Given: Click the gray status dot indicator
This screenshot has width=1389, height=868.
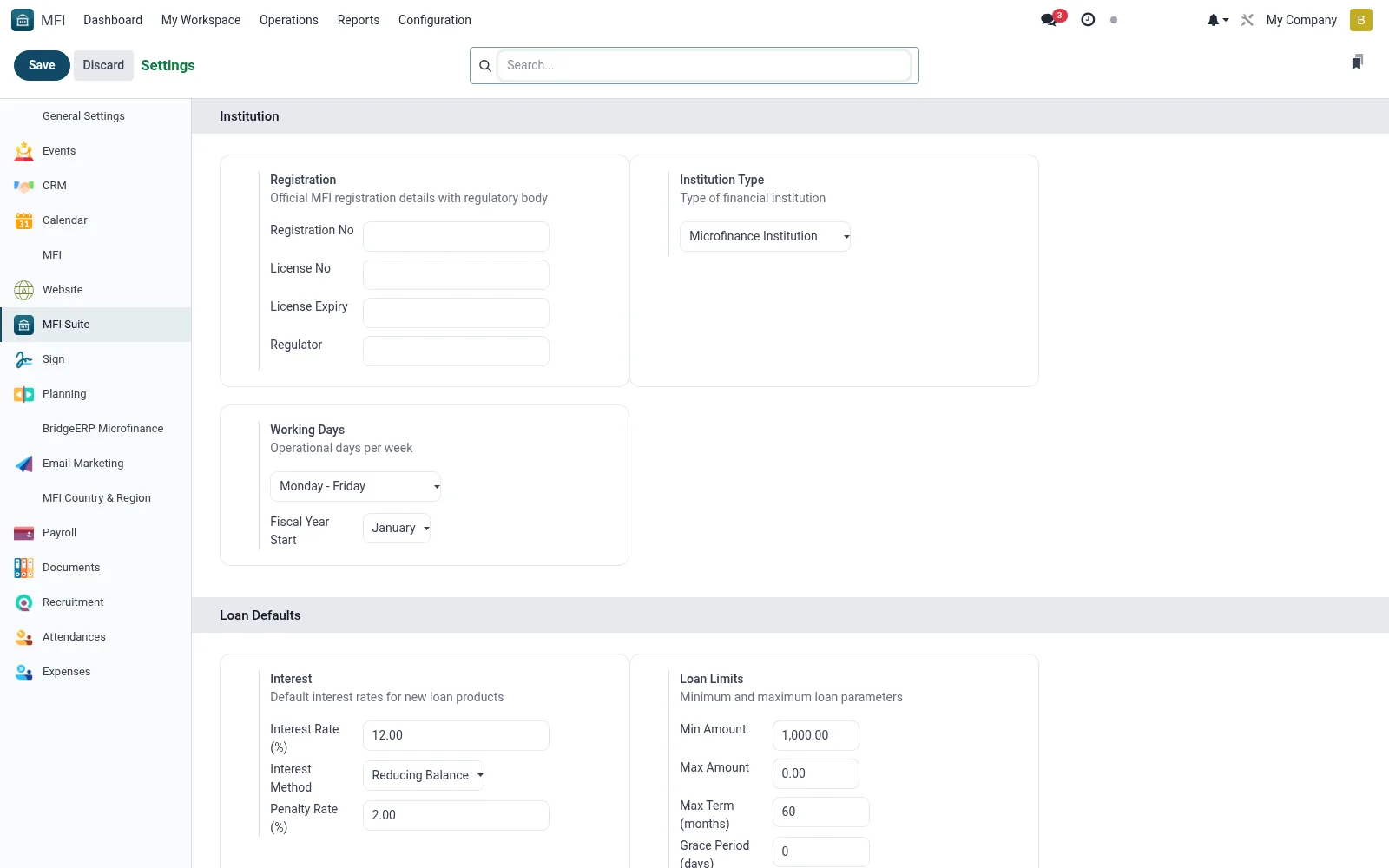Looking at the screenshot, I should click(1114, 20).
